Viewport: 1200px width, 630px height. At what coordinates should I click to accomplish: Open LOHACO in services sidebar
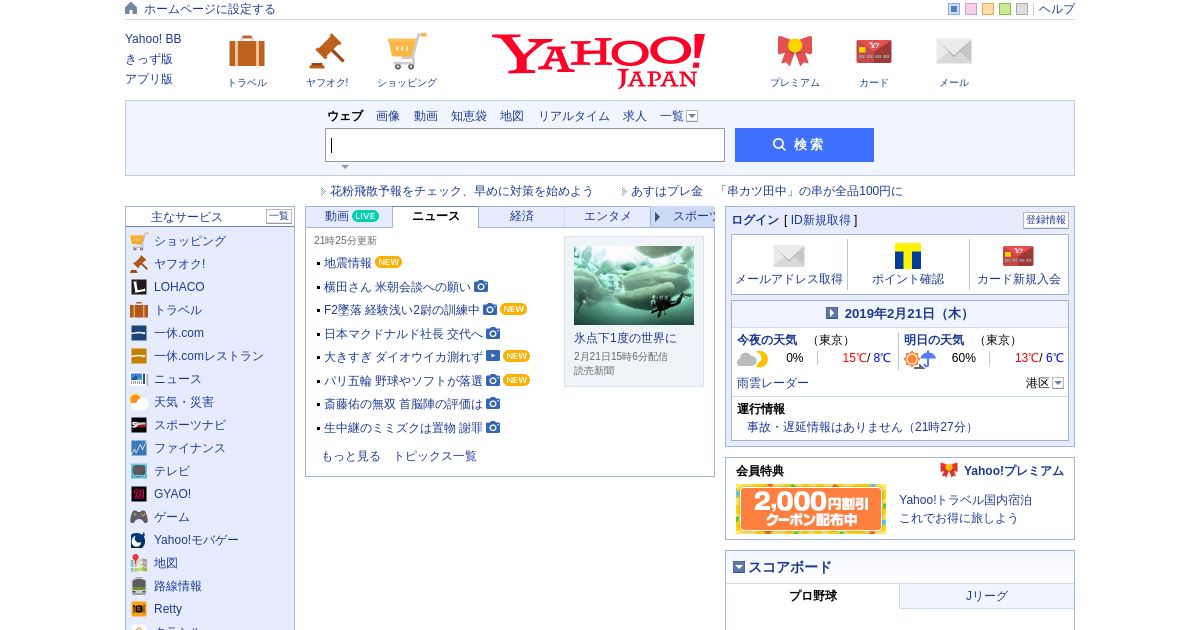(179, 287)
